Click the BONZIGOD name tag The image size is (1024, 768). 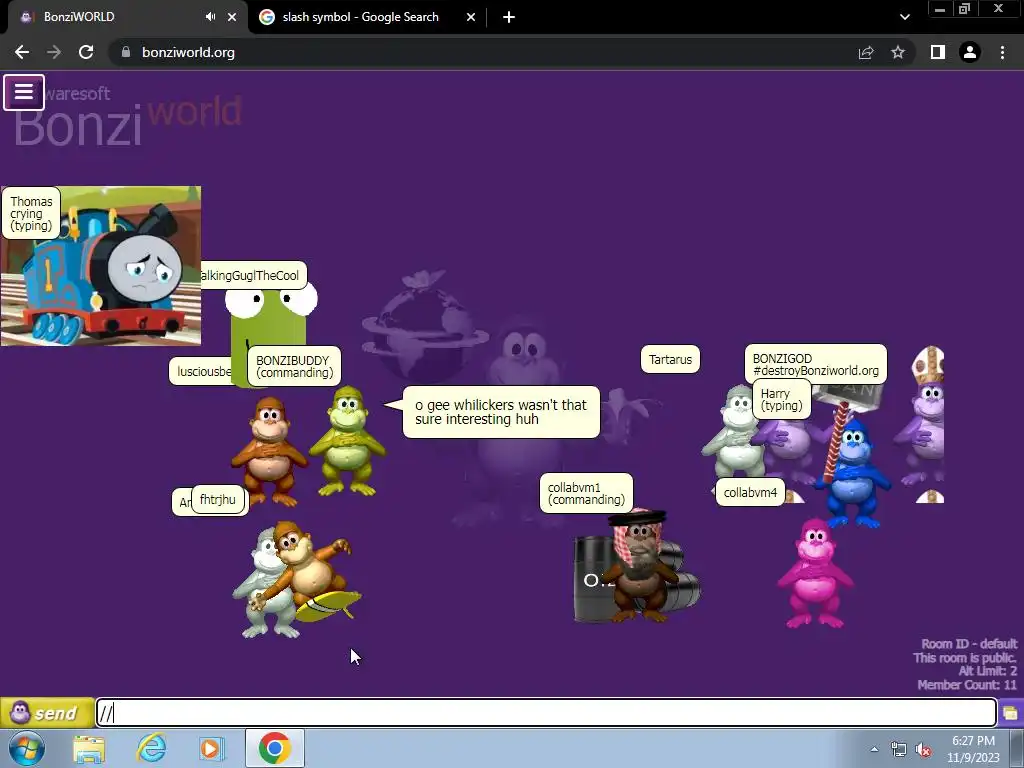click(816, 364)
